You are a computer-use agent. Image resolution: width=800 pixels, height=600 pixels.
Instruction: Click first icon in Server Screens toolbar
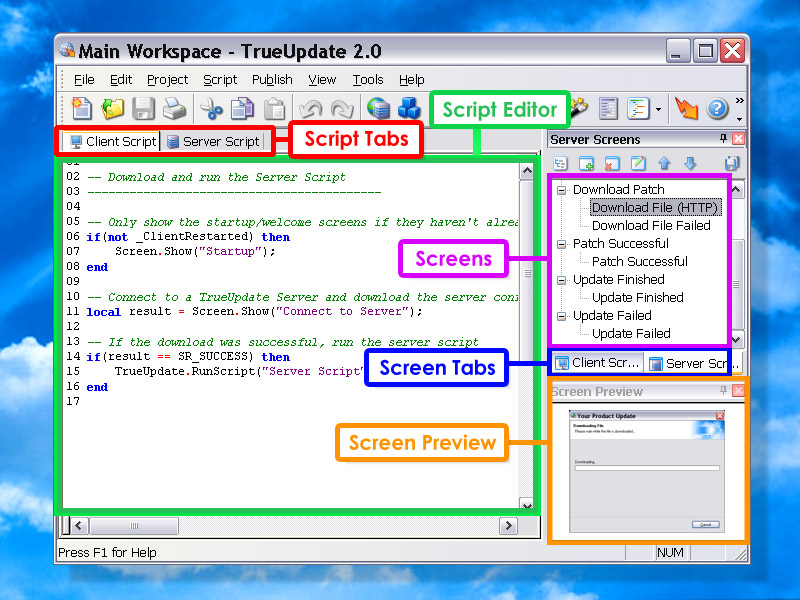[x=560, y=163]
